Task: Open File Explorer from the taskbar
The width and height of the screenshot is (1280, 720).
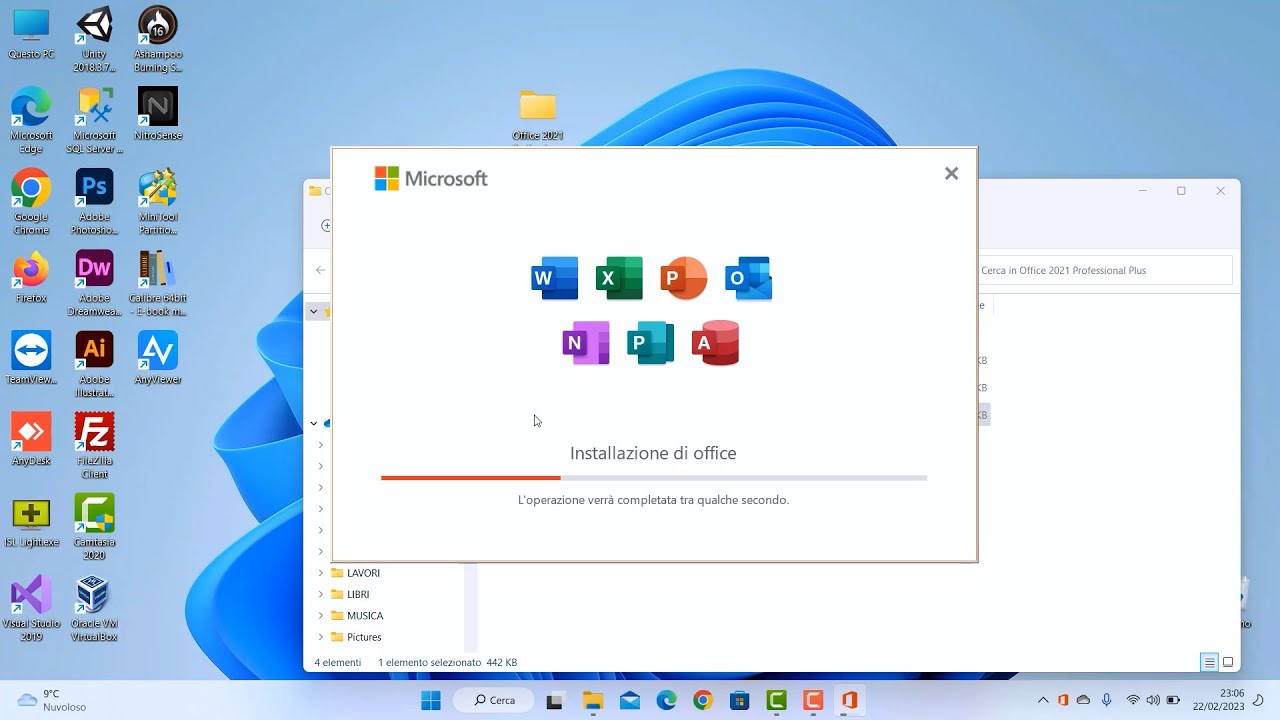Action: 592,700
